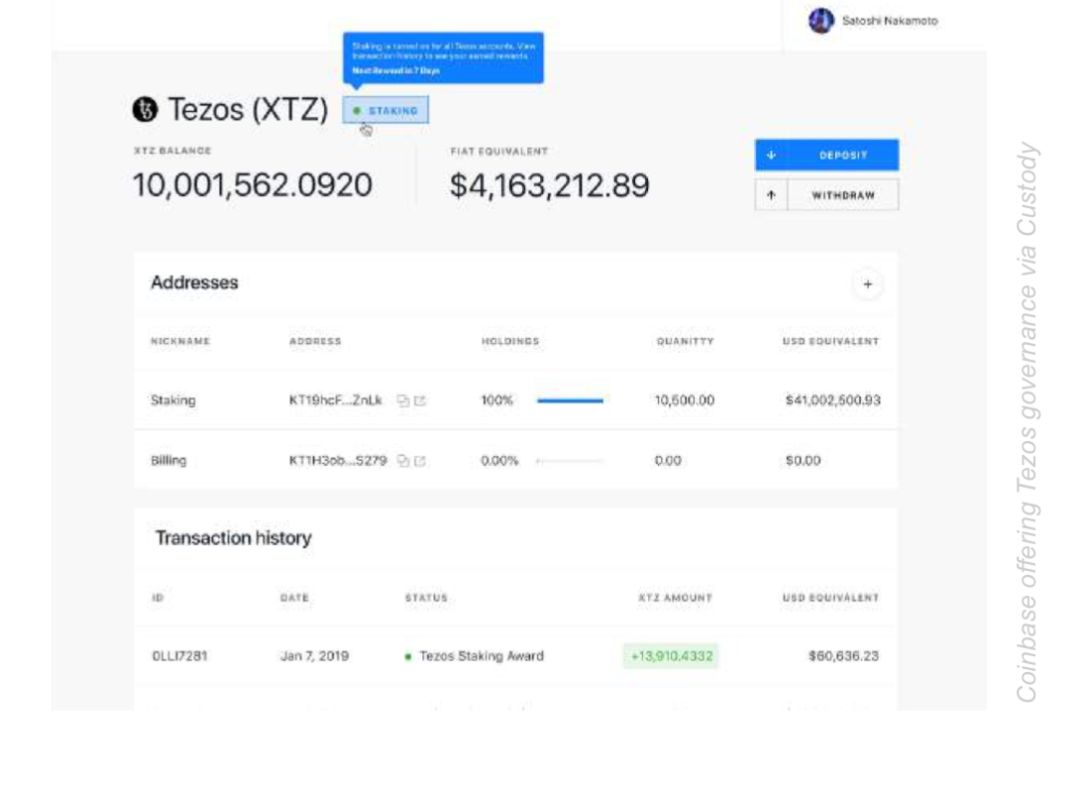
Task: Copy the Billing address KT1H3ob...S279
Action: [403, 461]
